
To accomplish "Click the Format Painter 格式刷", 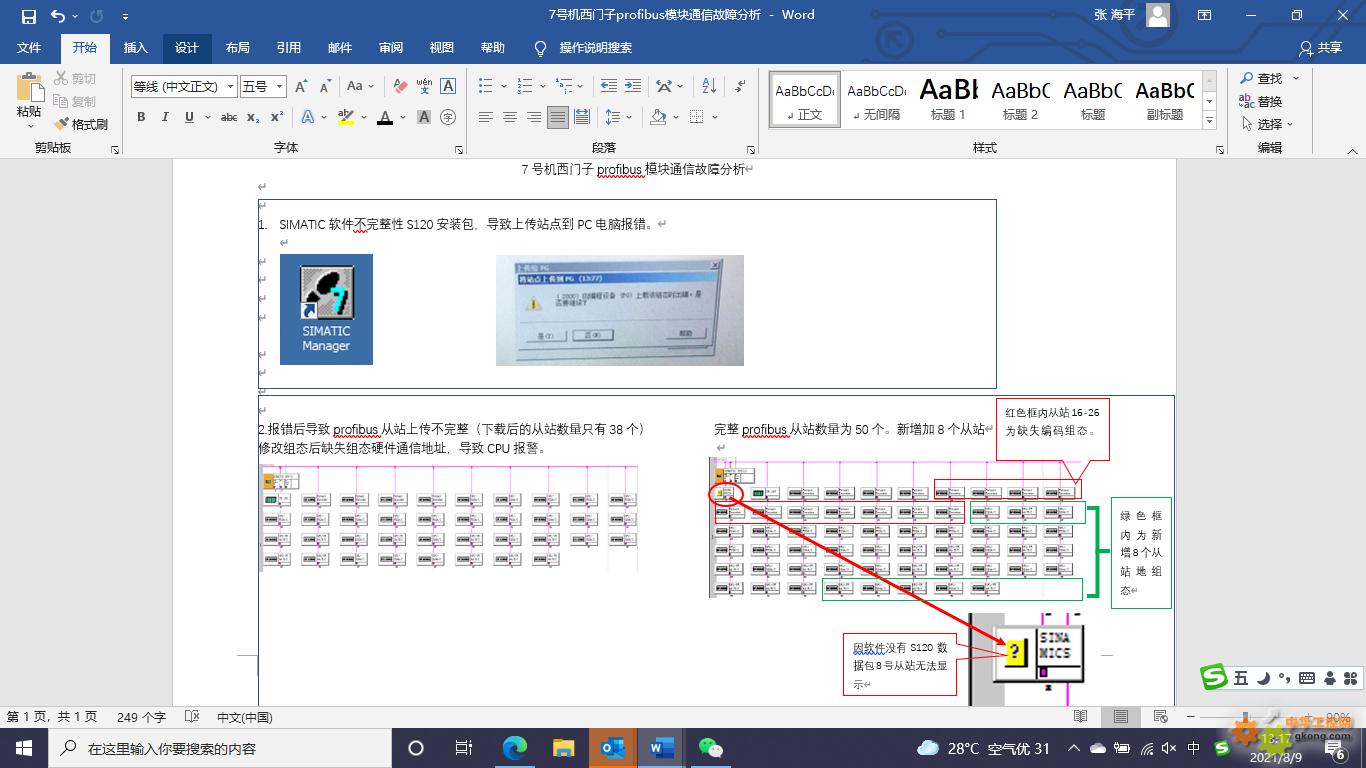I will coord(80,124).
